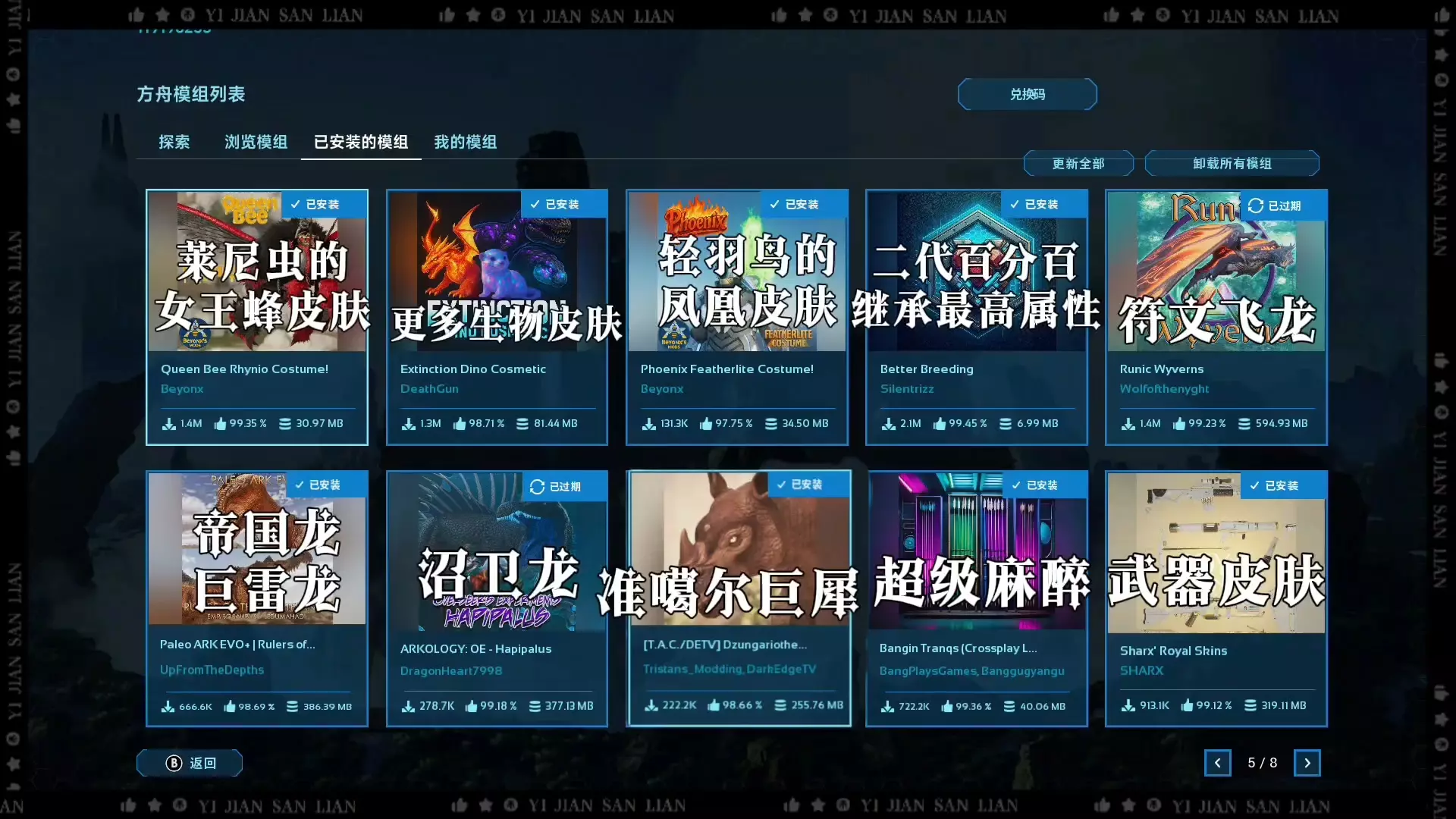Click the outdated refresh icon on Runic Wyverns
The height and width of the screenshot is (819, 1456).
[1256, 206]
